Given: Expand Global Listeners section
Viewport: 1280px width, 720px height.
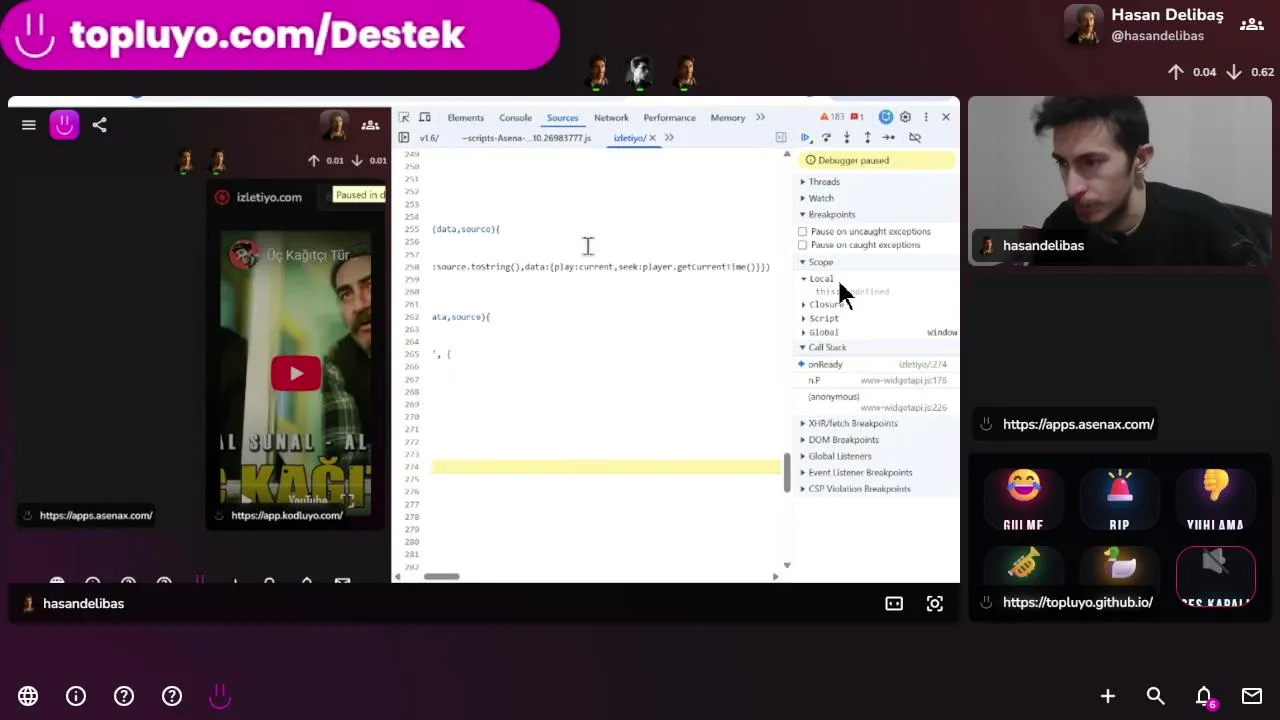Looking at the screenshot, I should (x=839, y=456).
